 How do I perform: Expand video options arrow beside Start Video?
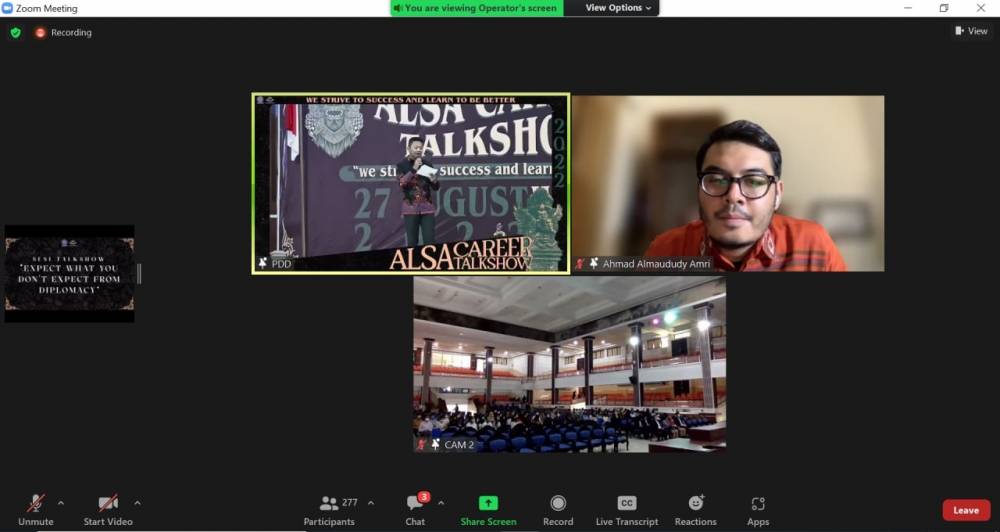[137, 503]
